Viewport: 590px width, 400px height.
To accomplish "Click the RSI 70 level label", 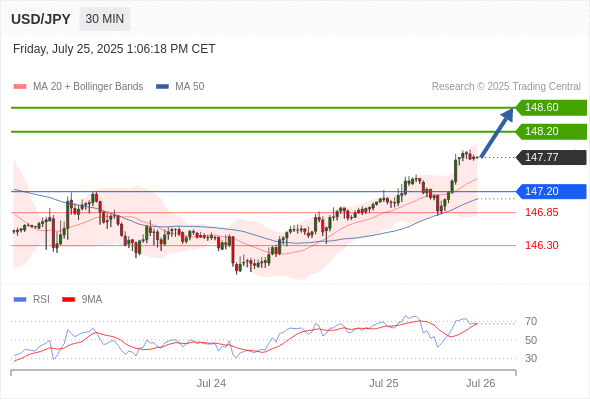I will (x=531, y=321).
